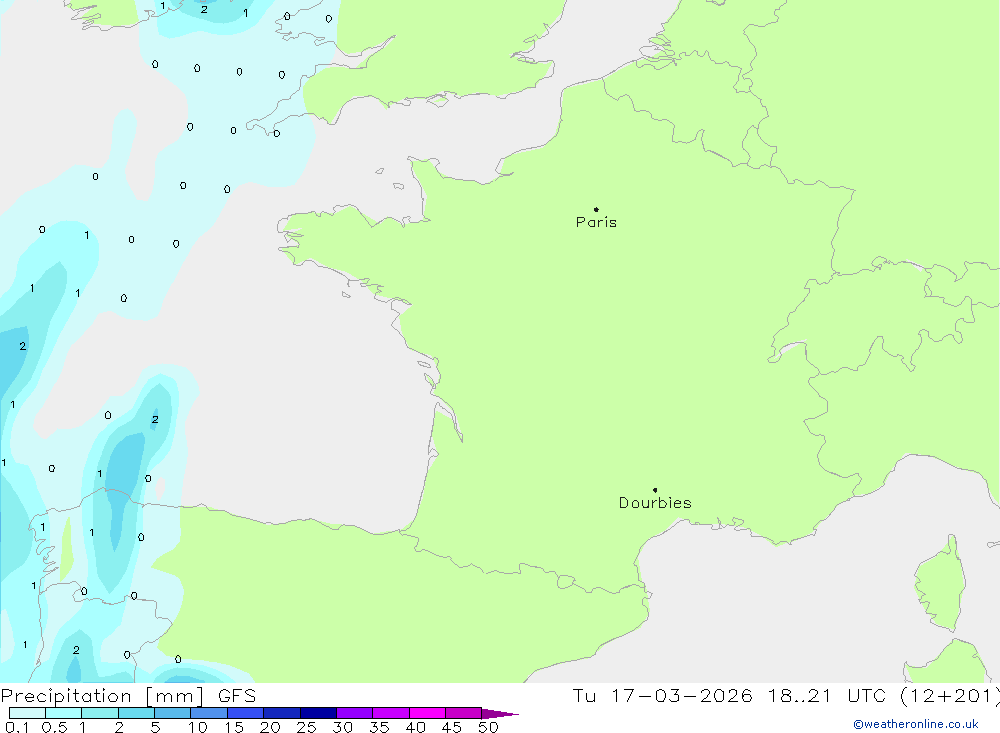Image resolution: width=1000 pixels, height=733 pixels.
Task: Click the legend value '40'
Action: [416, 727]
